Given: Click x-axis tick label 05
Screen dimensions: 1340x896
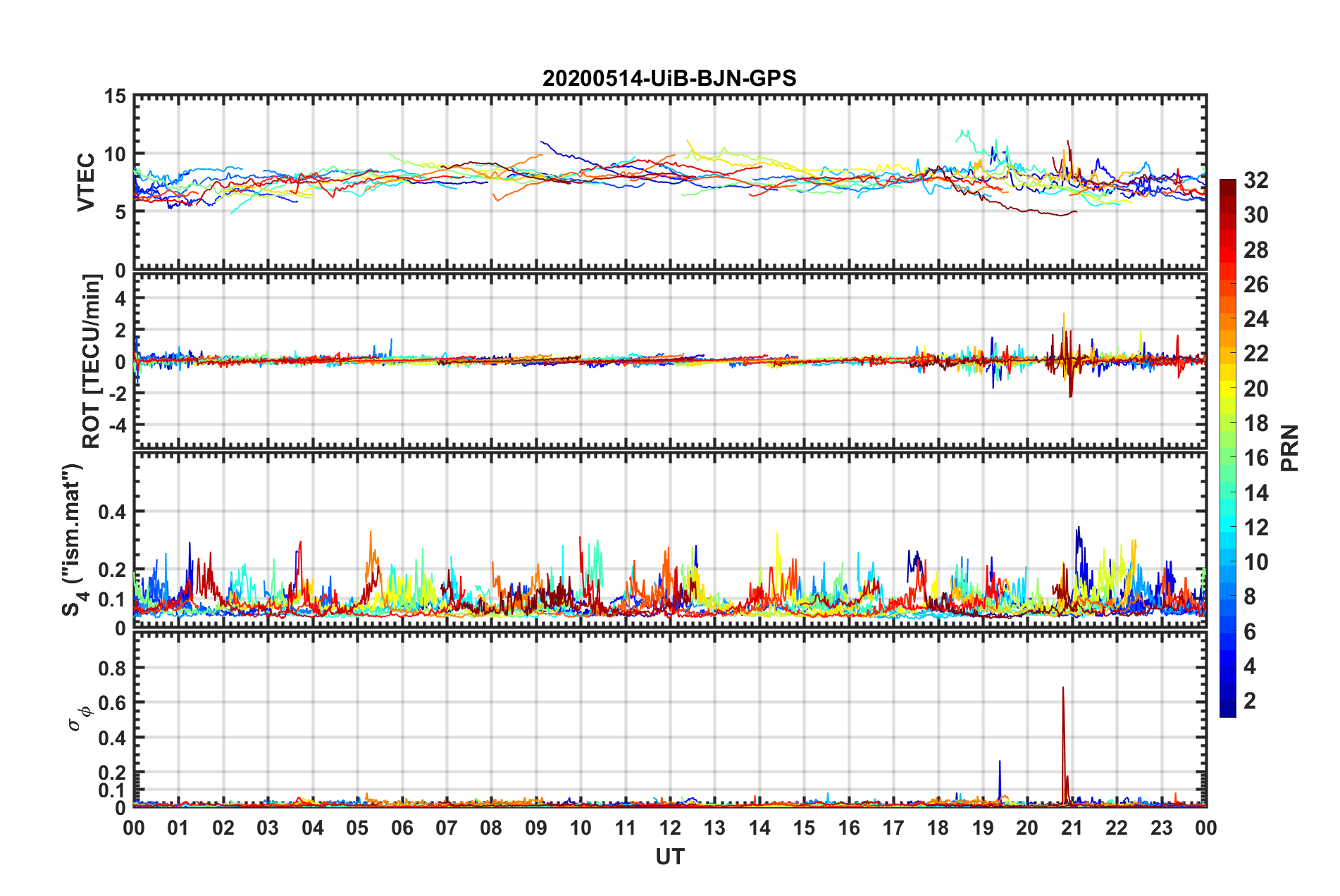Looking at the screenshot, I should 357,828.
